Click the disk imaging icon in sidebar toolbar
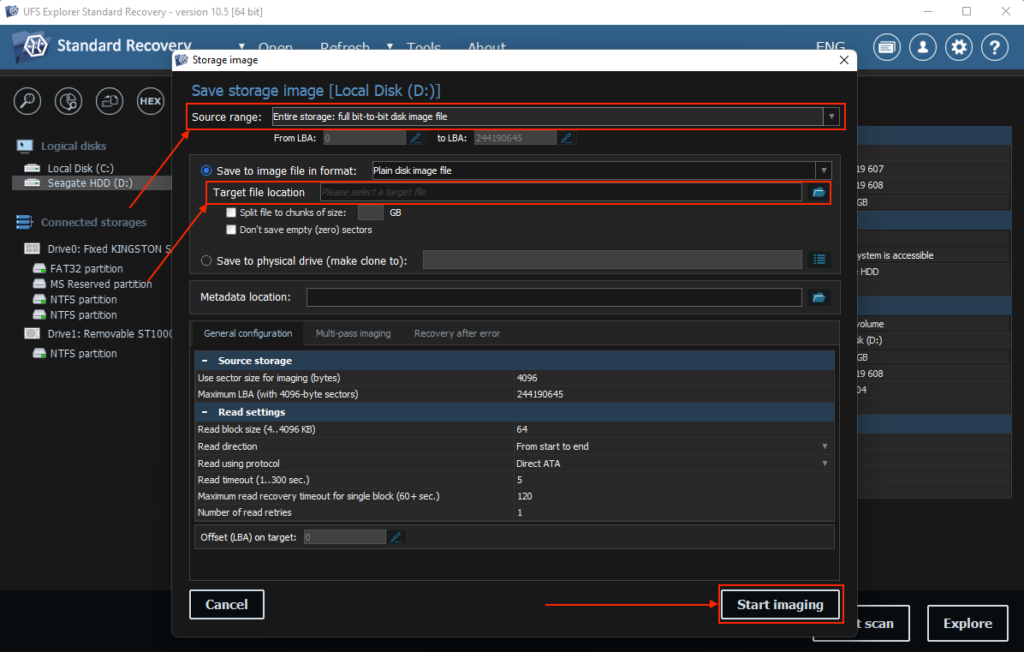The image size is (1024, 652). pos(108,101)
